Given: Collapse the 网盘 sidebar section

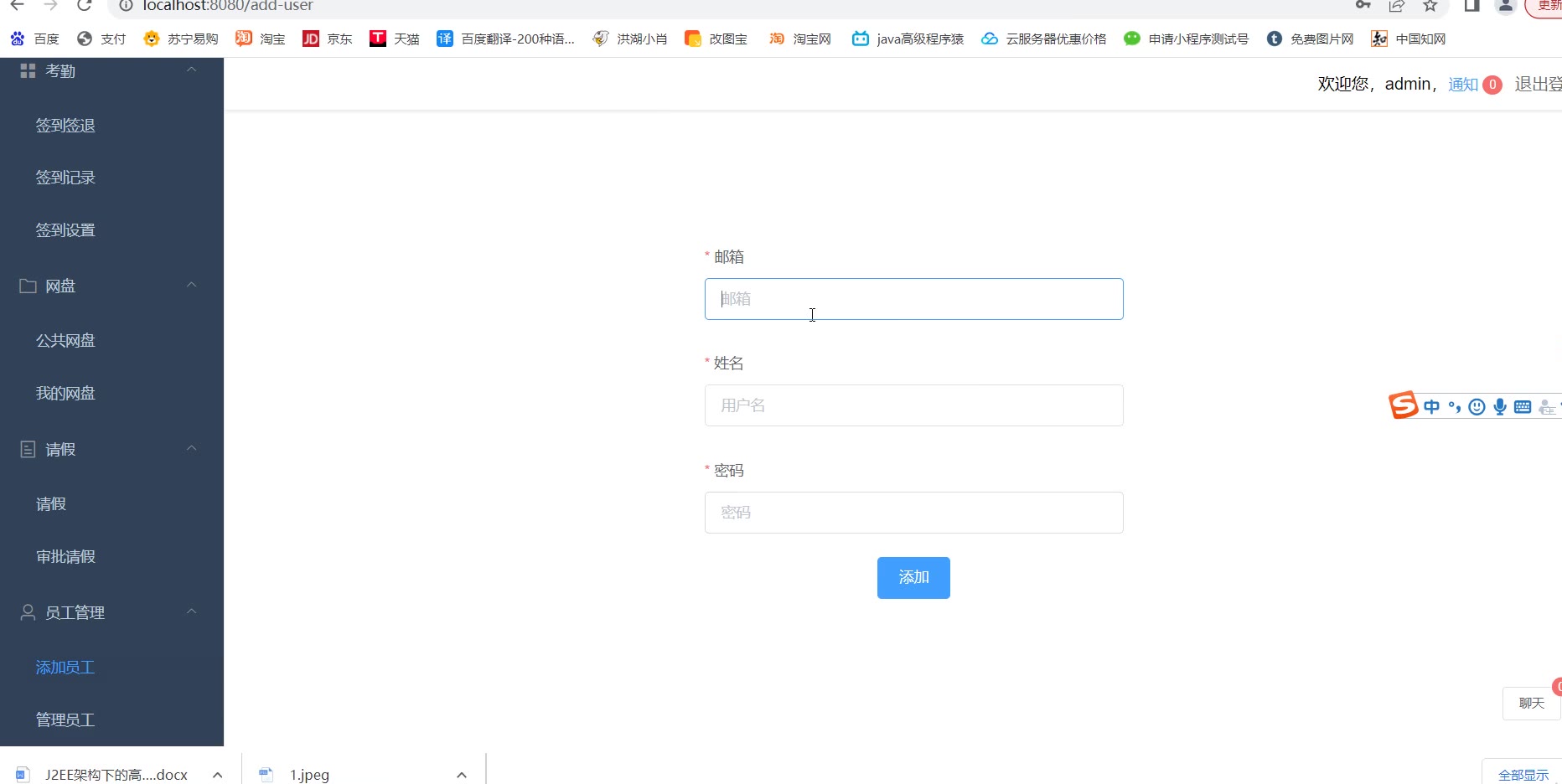Looking at the screenshot, I should click(191, 285).
